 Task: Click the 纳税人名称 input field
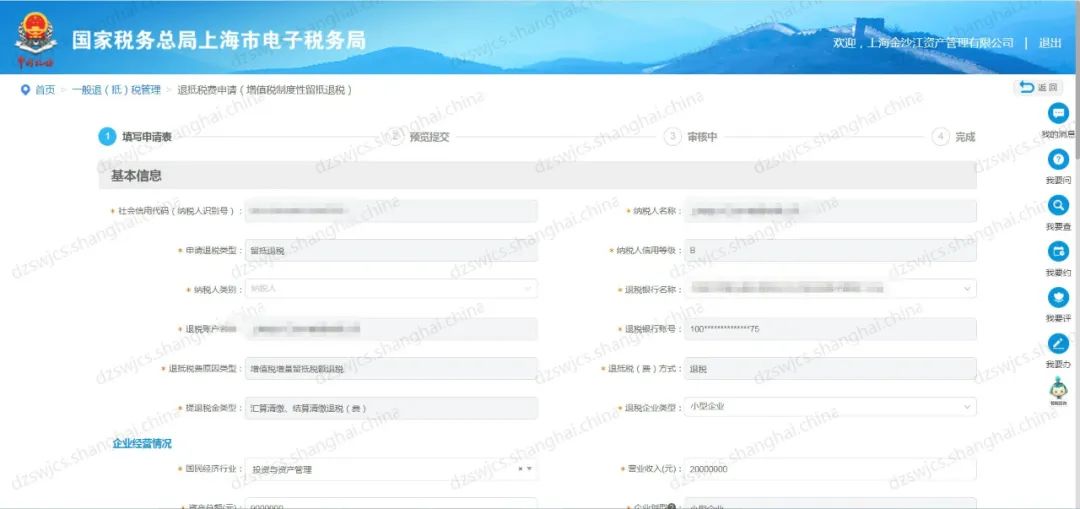830,211
